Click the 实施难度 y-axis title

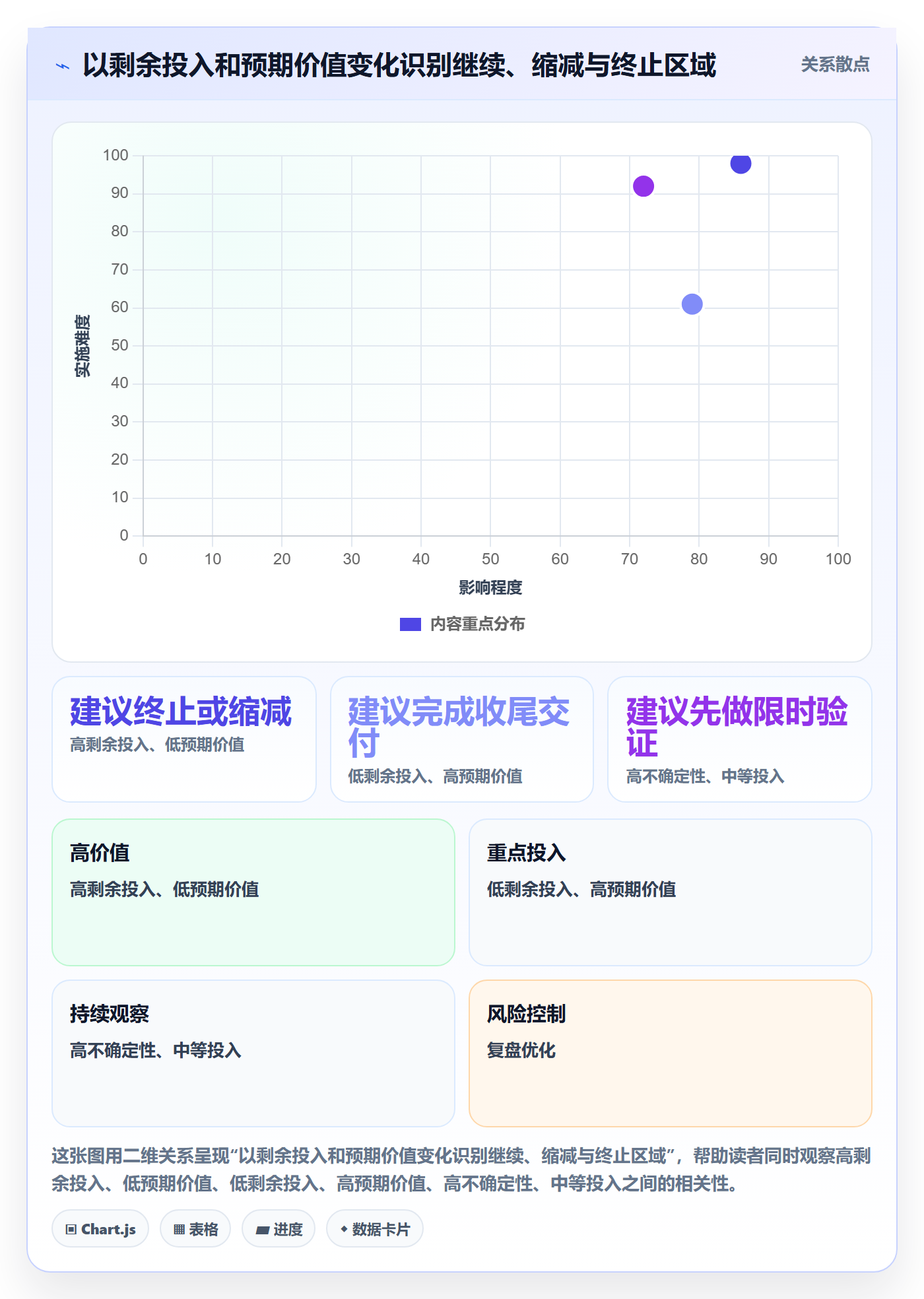(82, 345)
